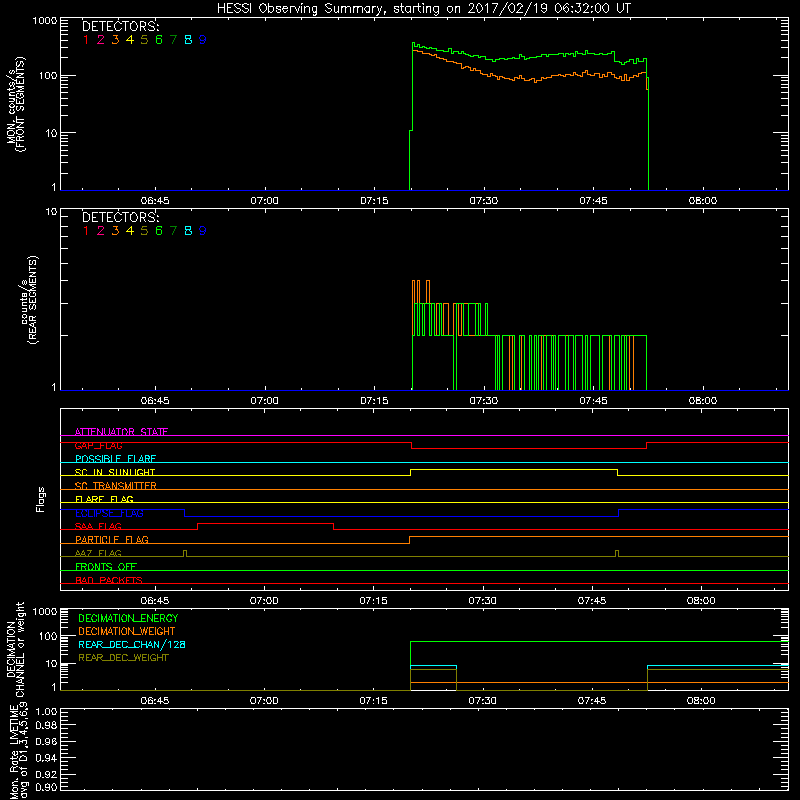This screenshot has height=800, width=800.
Task: Click the DECIMATION CHANNEL or weight axis label
Action: coord(15,649)
